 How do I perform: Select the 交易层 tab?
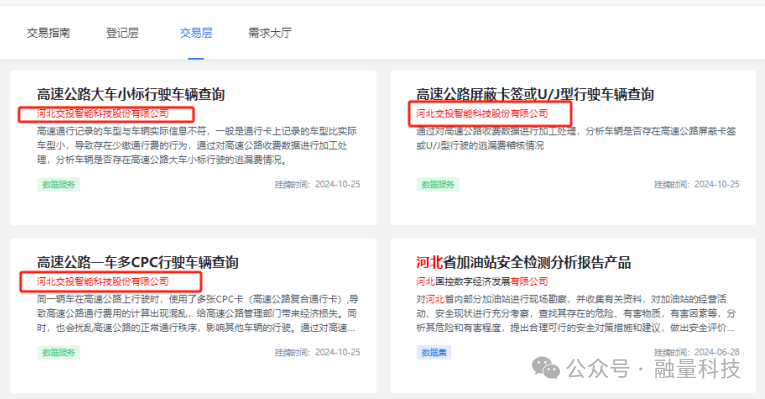tap(196, 33)
